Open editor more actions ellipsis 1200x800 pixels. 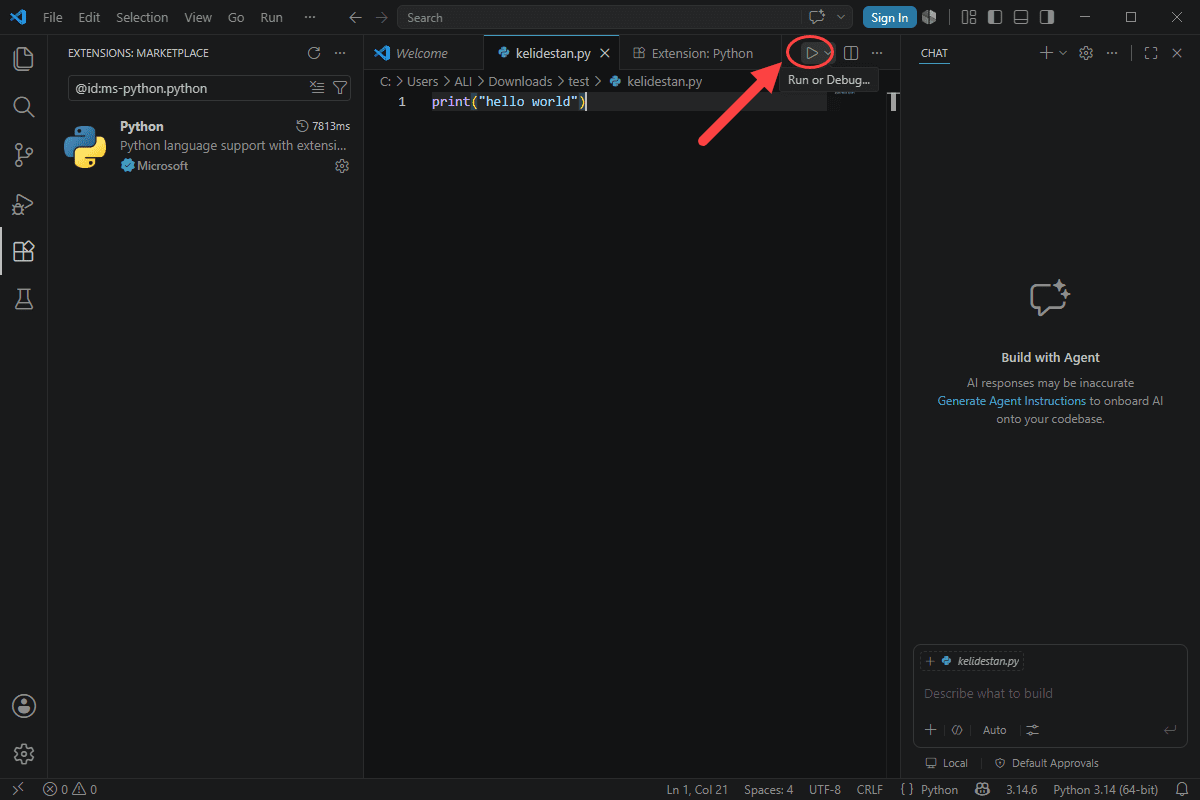click(877, 53)
